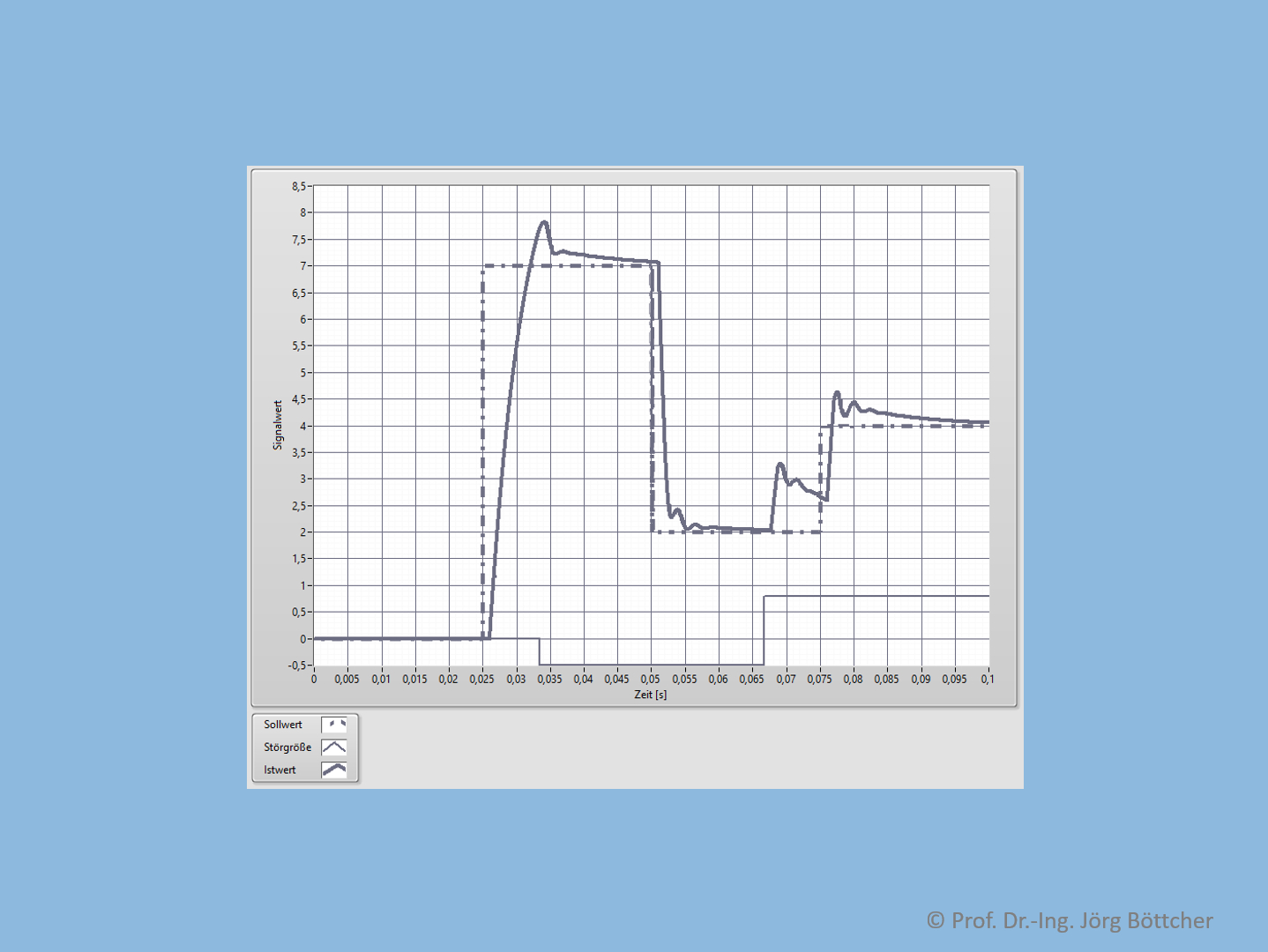1268x952 pixels.
Task: Click the Sollwert plot style icon
Action: (334, 725)
